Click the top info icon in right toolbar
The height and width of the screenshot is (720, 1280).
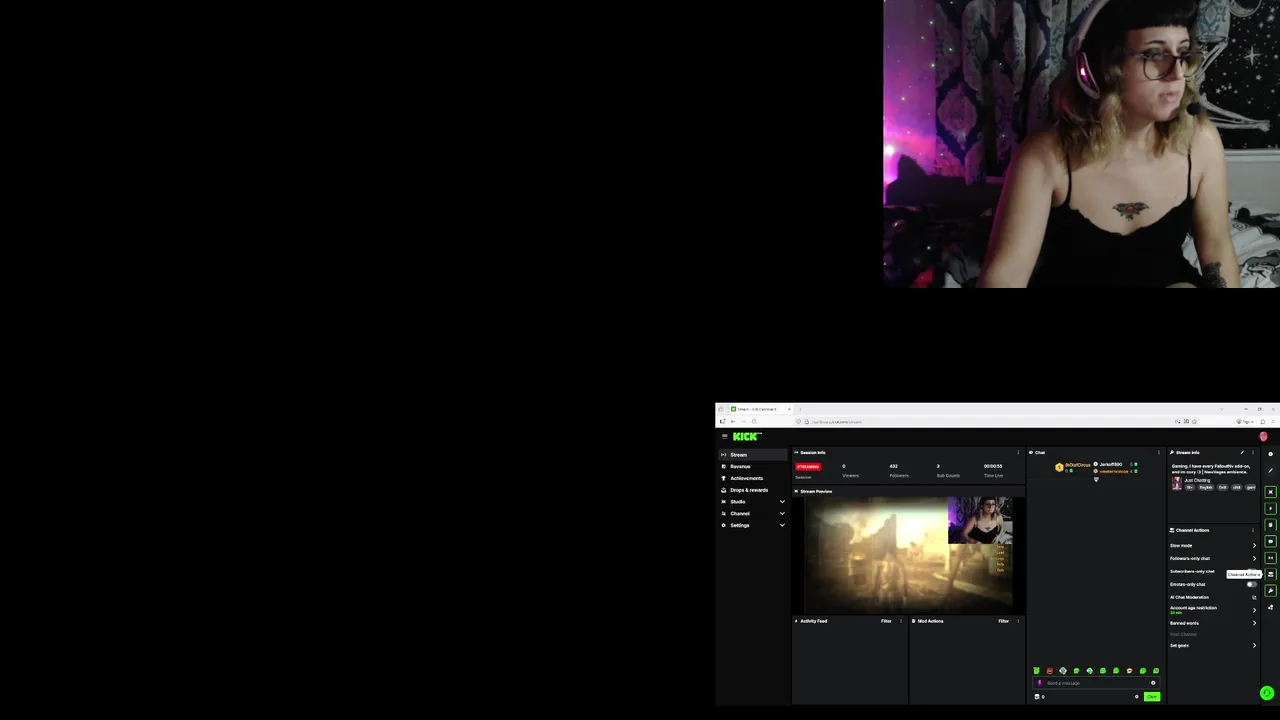point(1271,454)
